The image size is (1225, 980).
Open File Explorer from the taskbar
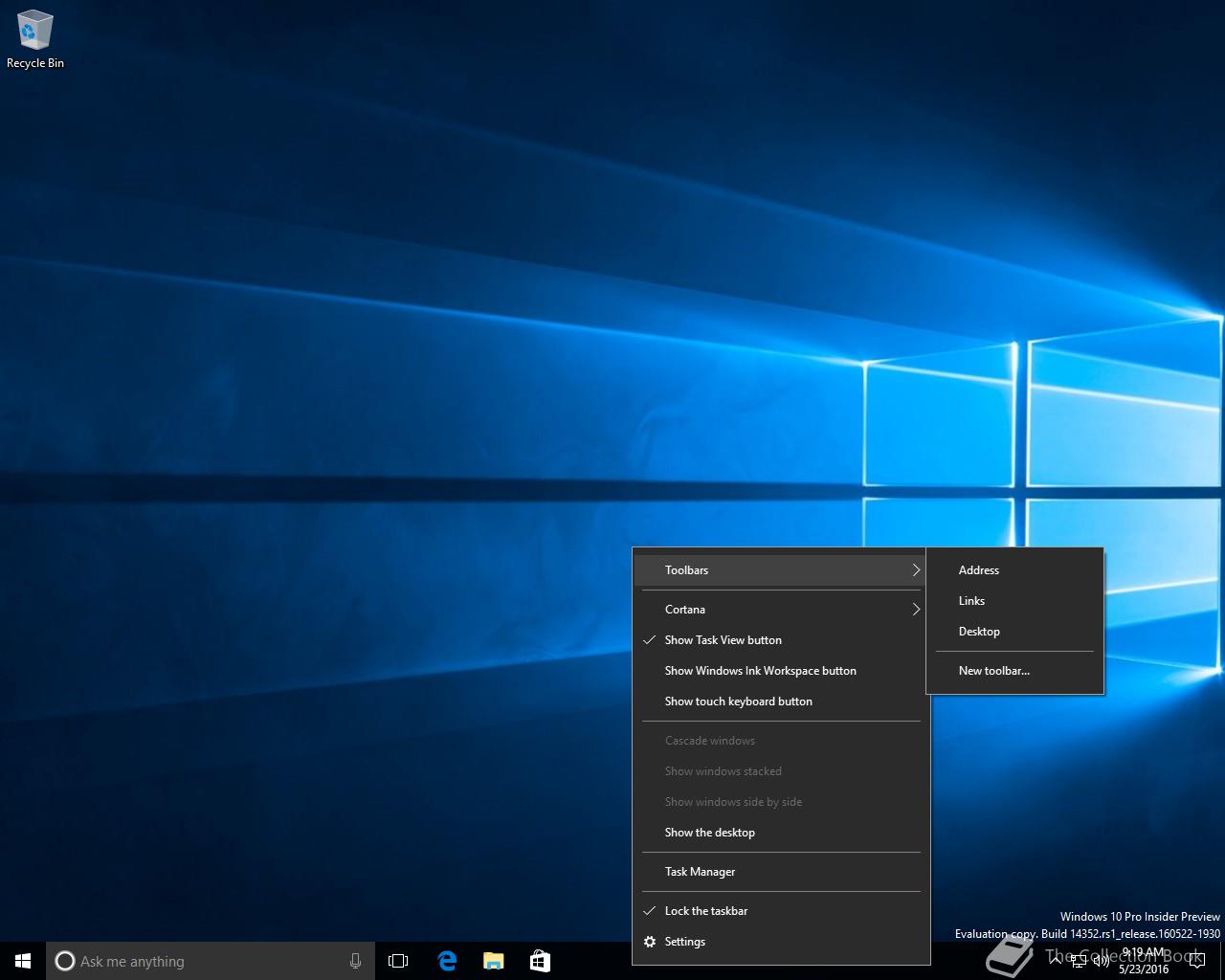tap(494, 961)
